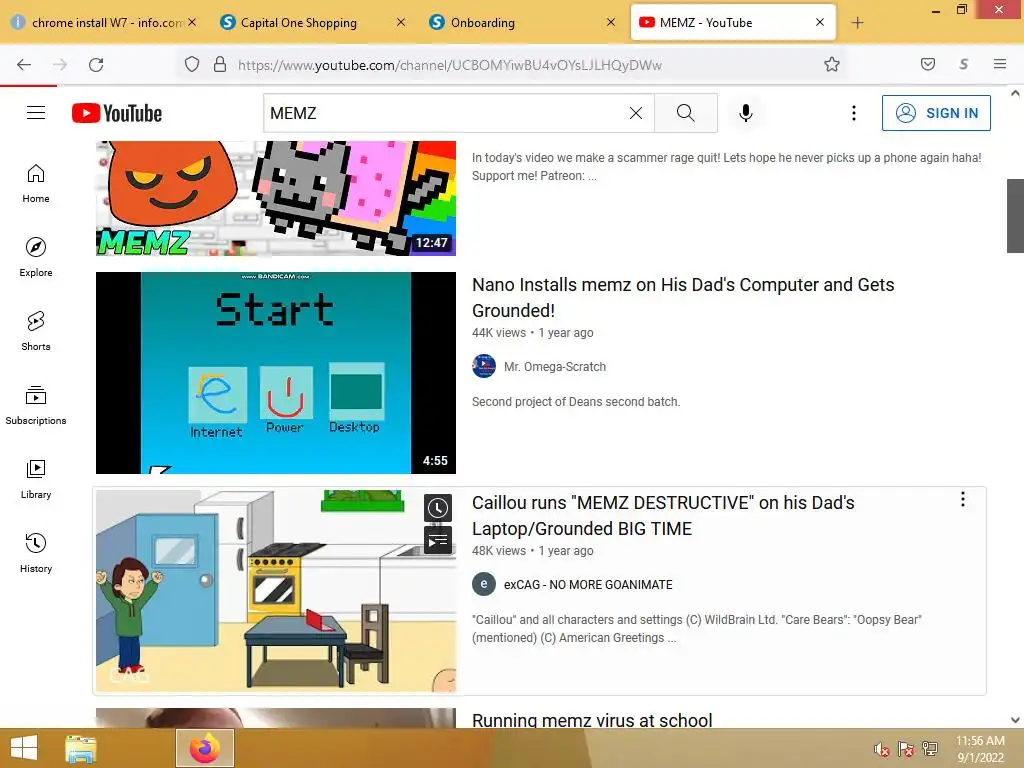Add Caillou video to Watch later
This screenshot has width=1024, height=768.
pos(438,508)
